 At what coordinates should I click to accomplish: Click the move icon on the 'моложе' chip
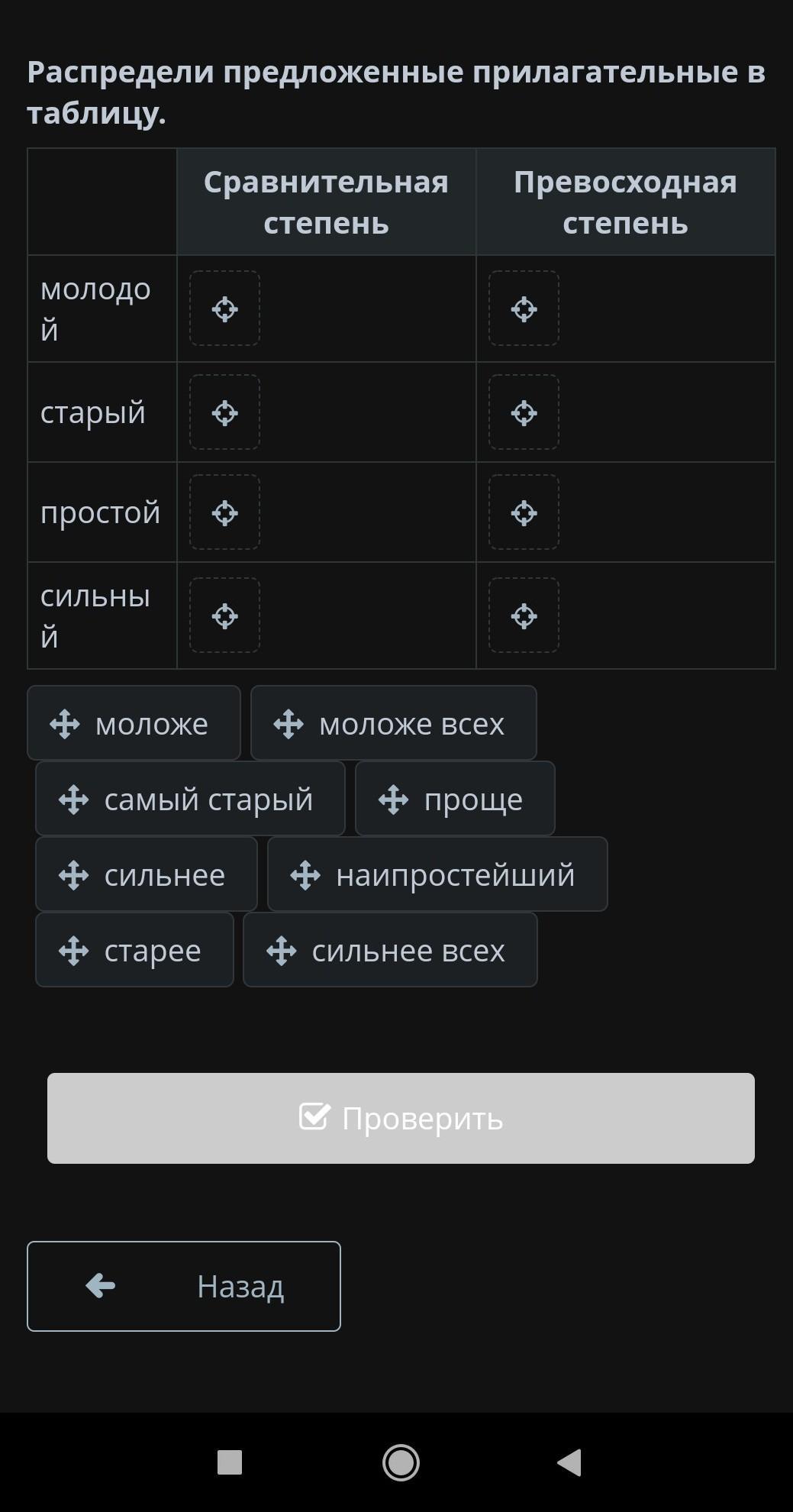tap(65, 724)
